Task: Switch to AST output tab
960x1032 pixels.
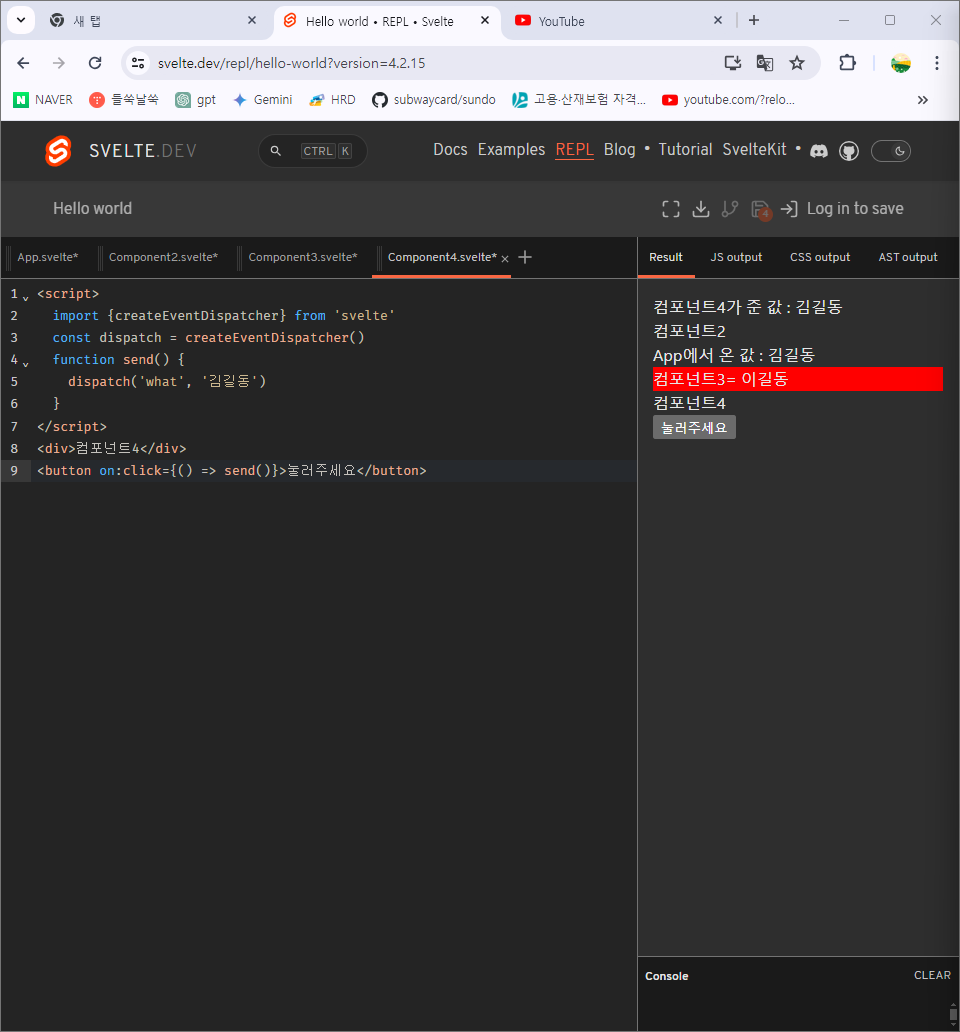Action: (x=908, y=257)
